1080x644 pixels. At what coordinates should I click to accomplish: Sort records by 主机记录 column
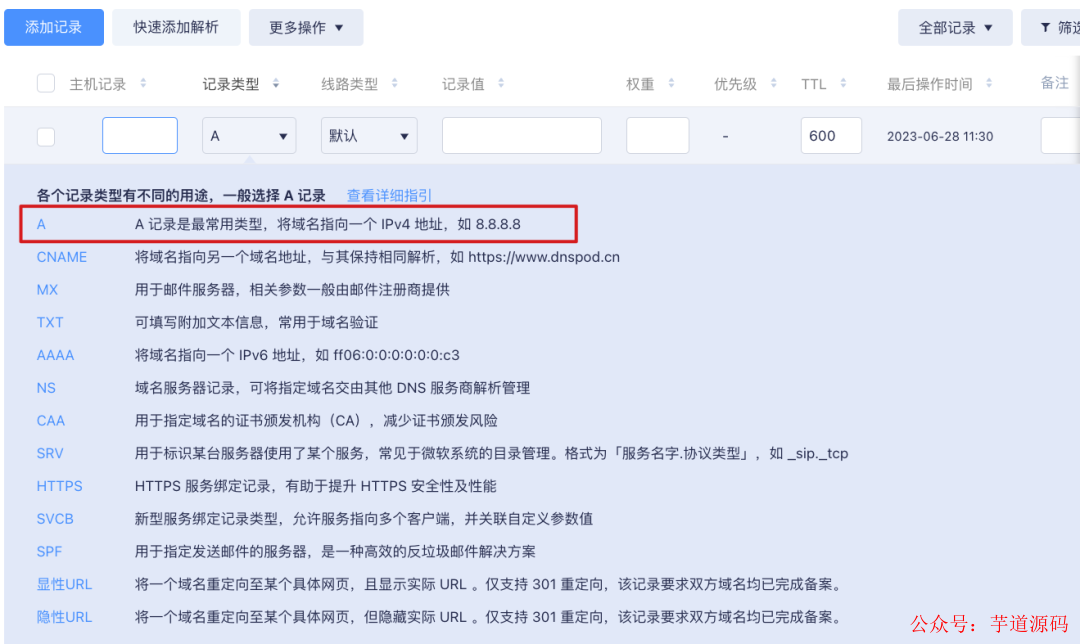click(141, 84)
